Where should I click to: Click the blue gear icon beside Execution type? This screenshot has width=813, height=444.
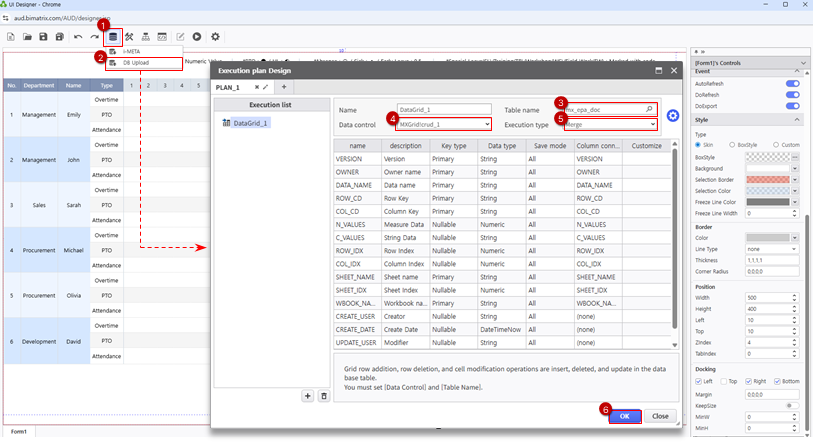pyautogui.click(x=673, y=116)
